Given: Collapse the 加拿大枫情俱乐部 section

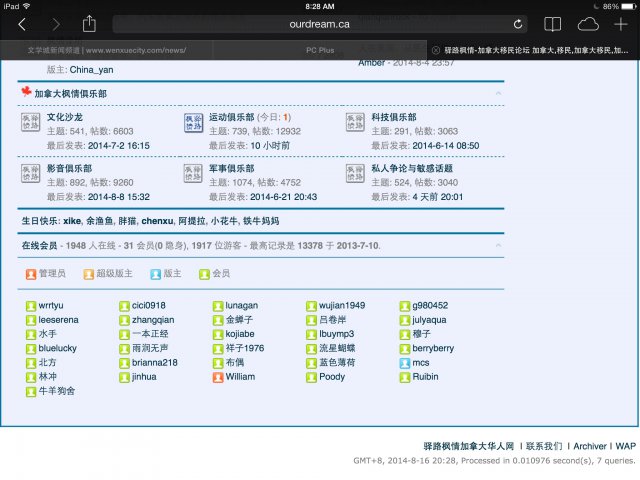Looking at the screenshot, I should (x=498, y=94).
